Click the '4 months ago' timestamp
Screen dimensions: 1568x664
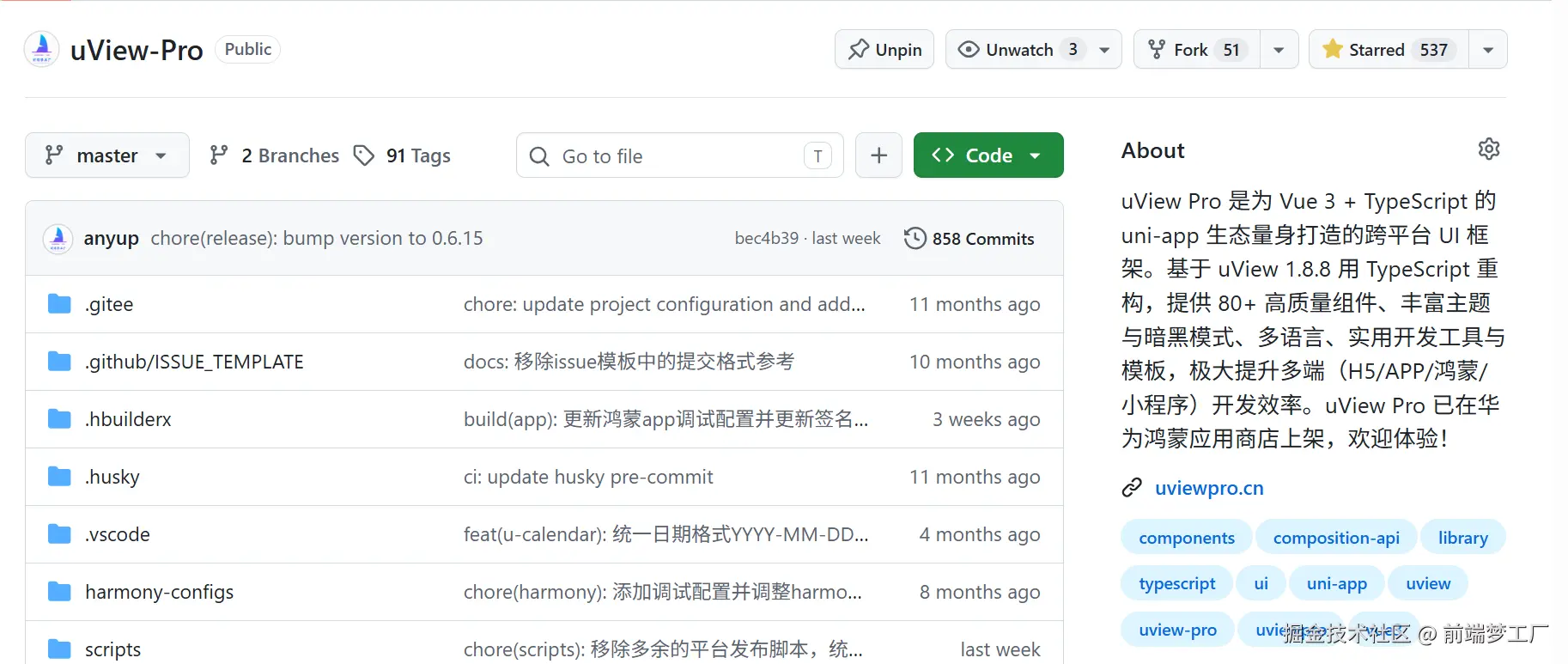tap(980, 534)
